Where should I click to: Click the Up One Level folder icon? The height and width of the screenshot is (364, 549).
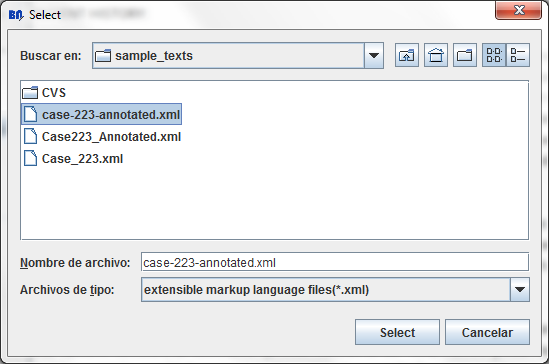pyautogui.click(x=406, y=55)
